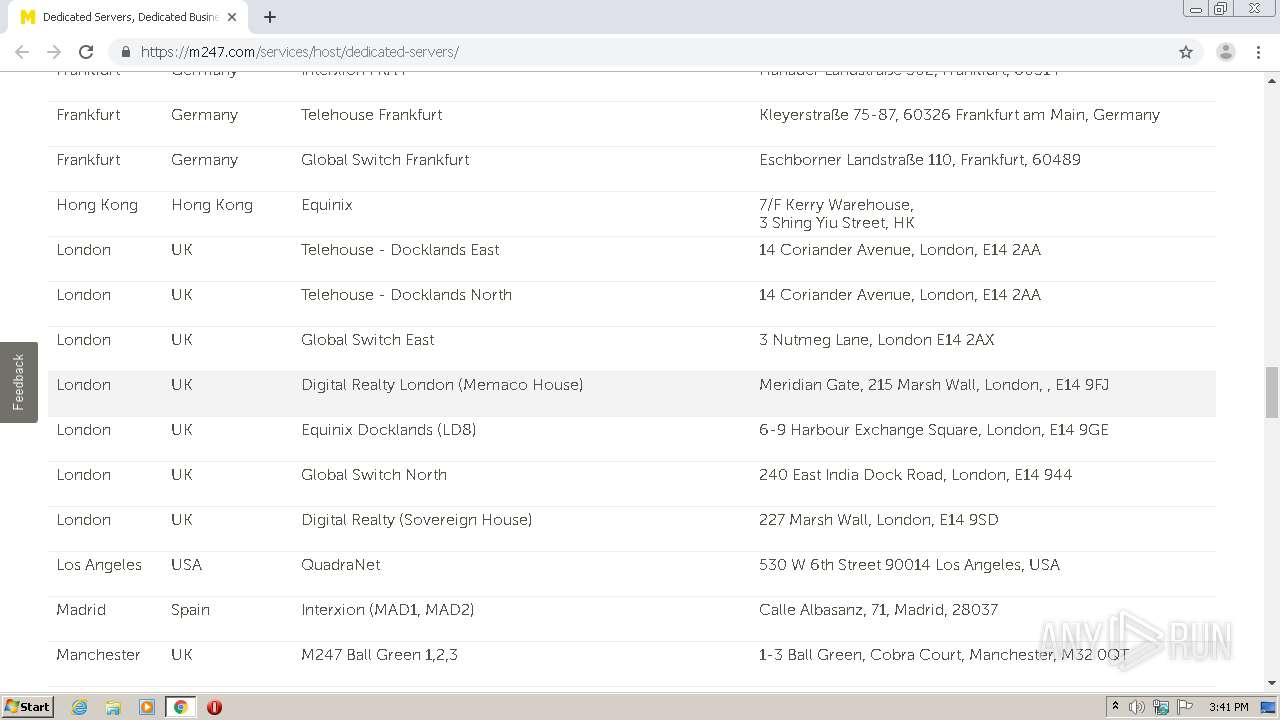Click Hong Kong city cell

pyautogui.click(x=97, y=205)
